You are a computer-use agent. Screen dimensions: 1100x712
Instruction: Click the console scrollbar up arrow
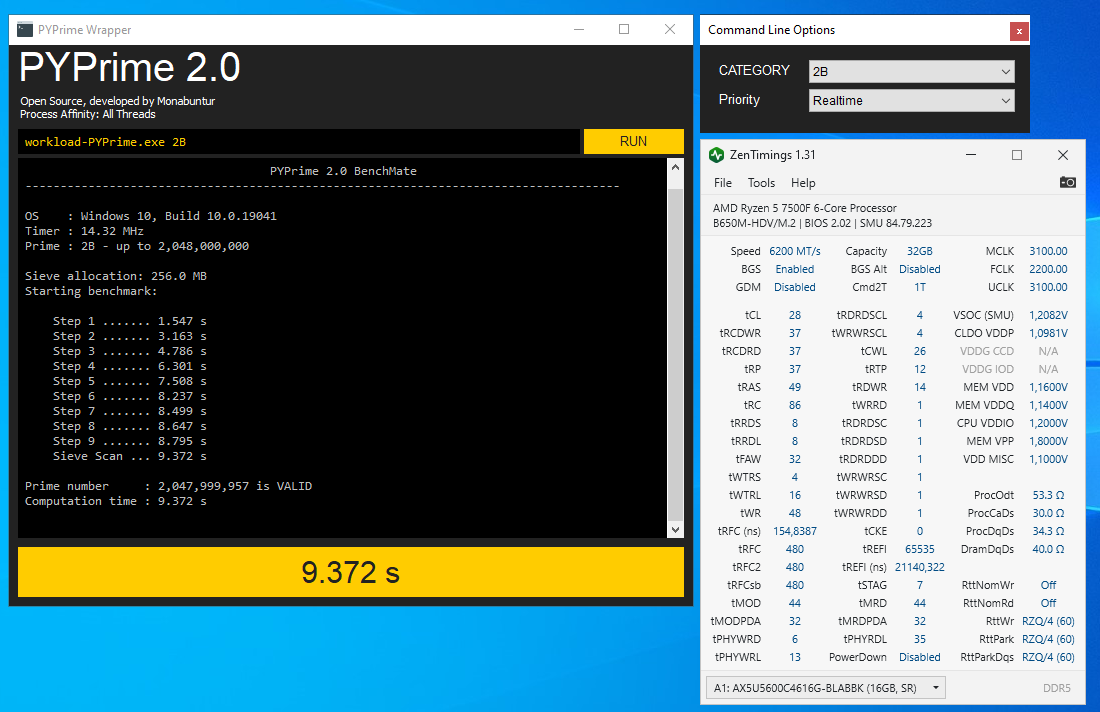pos(675,167)
